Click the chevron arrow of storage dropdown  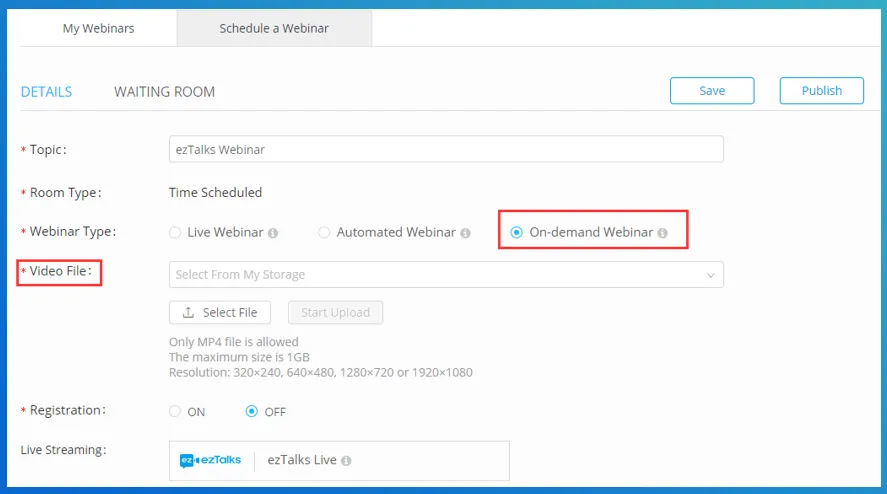point(711,275)
